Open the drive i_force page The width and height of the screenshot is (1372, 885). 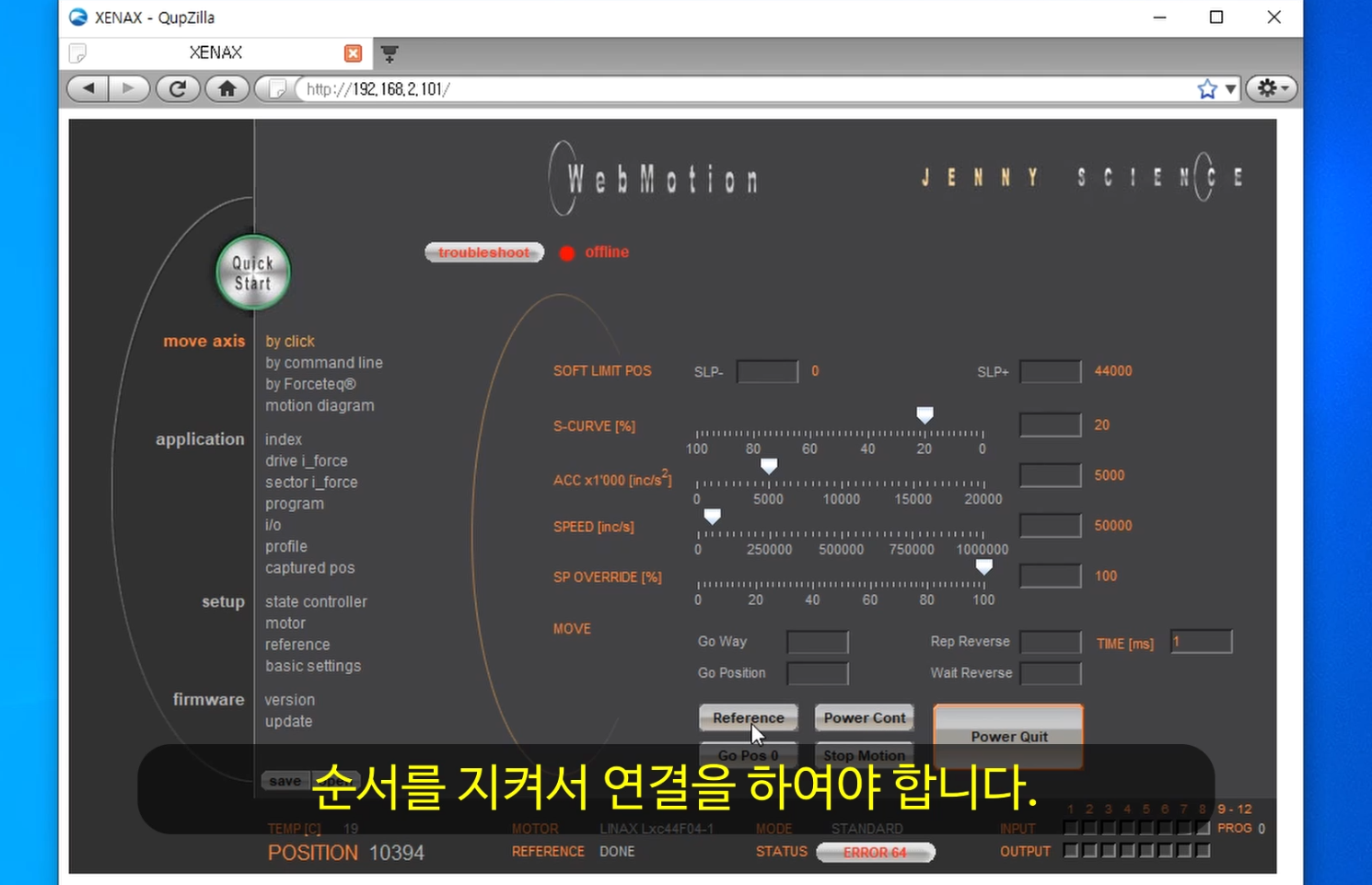tap(307, 460)
